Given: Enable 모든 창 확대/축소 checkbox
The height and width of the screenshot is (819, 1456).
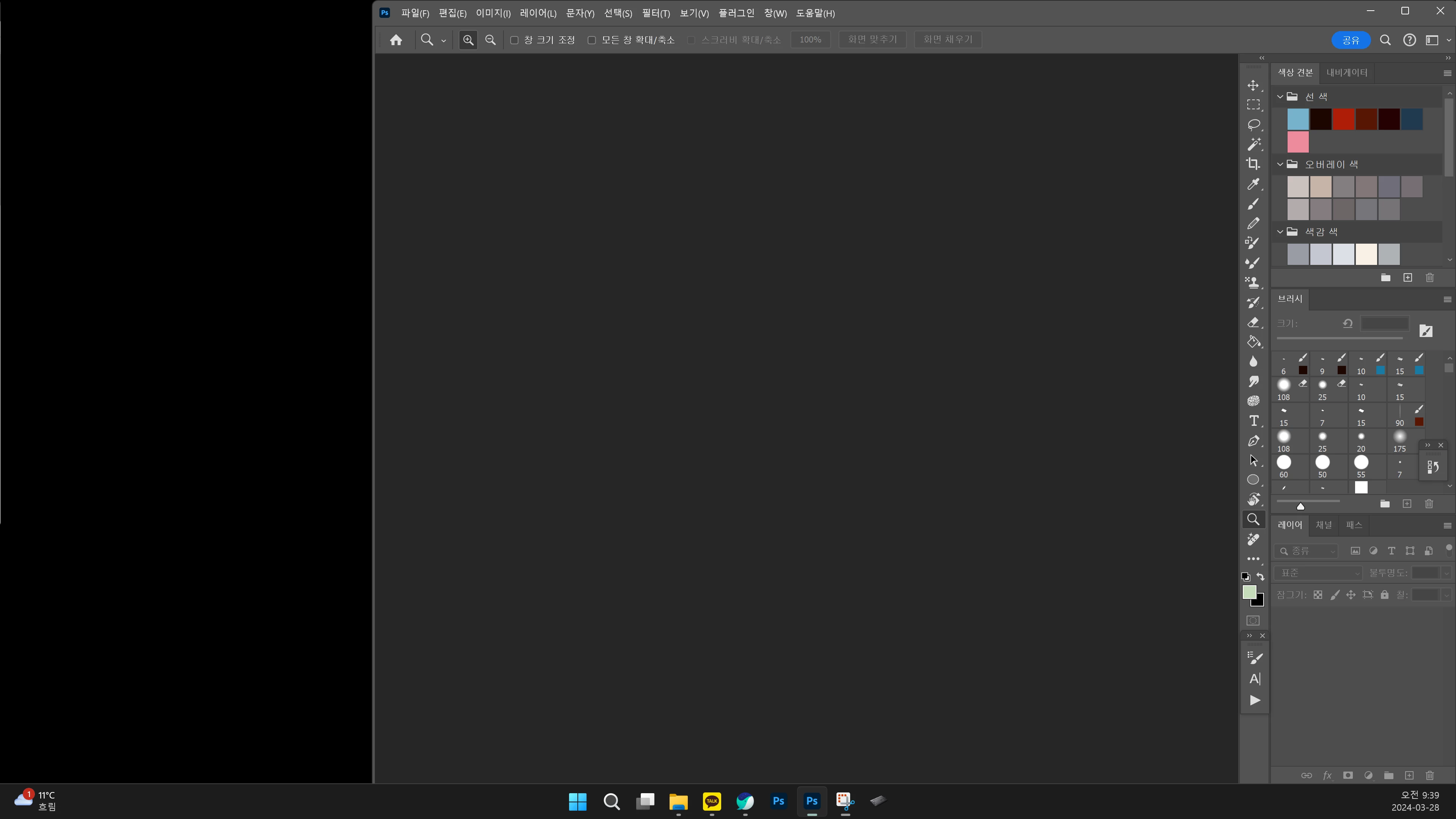Looking at the screenshot, I should 592,40.
